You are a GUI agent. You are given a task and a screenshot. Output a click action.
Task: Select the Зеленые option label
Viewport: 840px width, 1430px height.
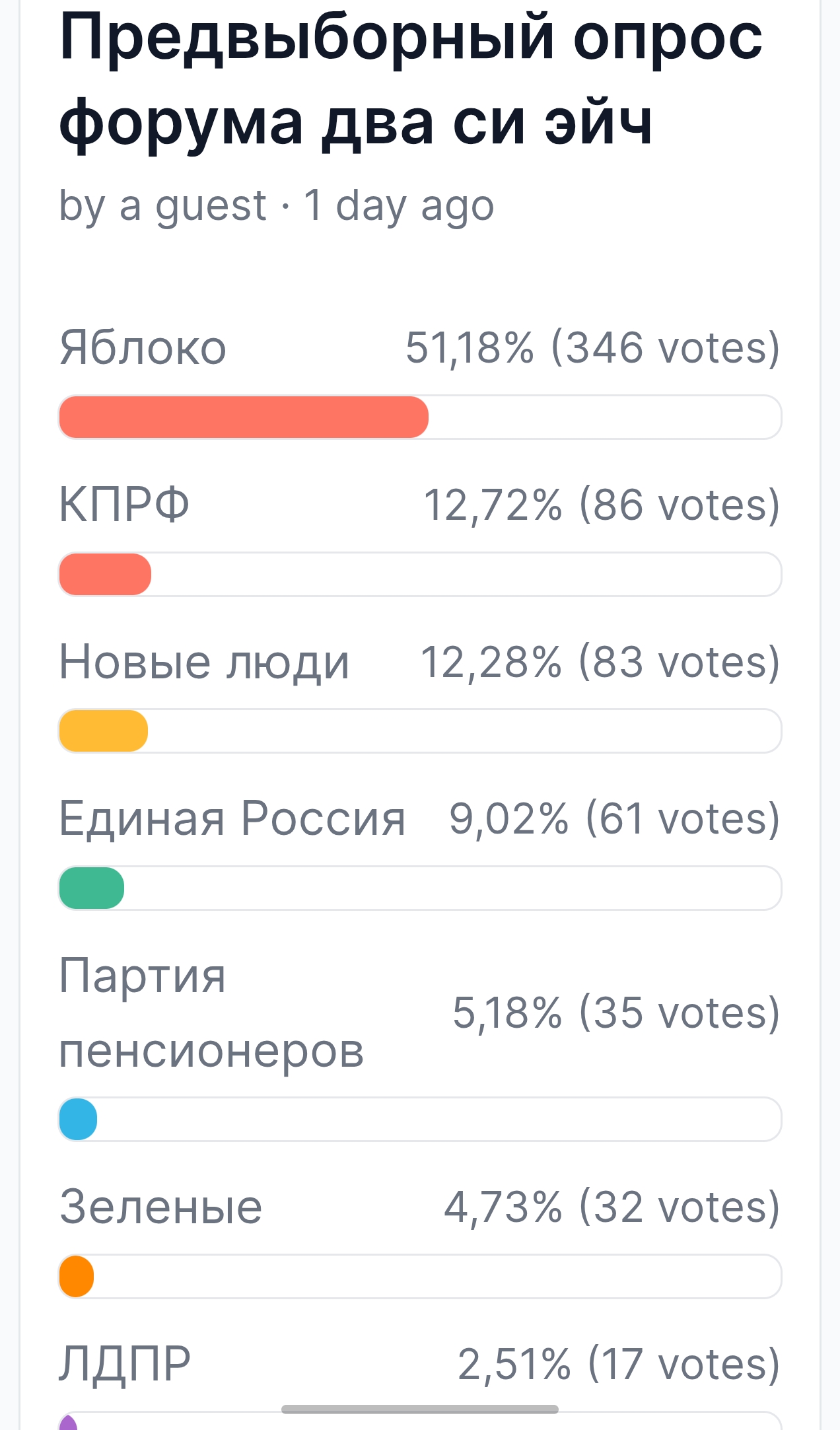(160, 1207)
